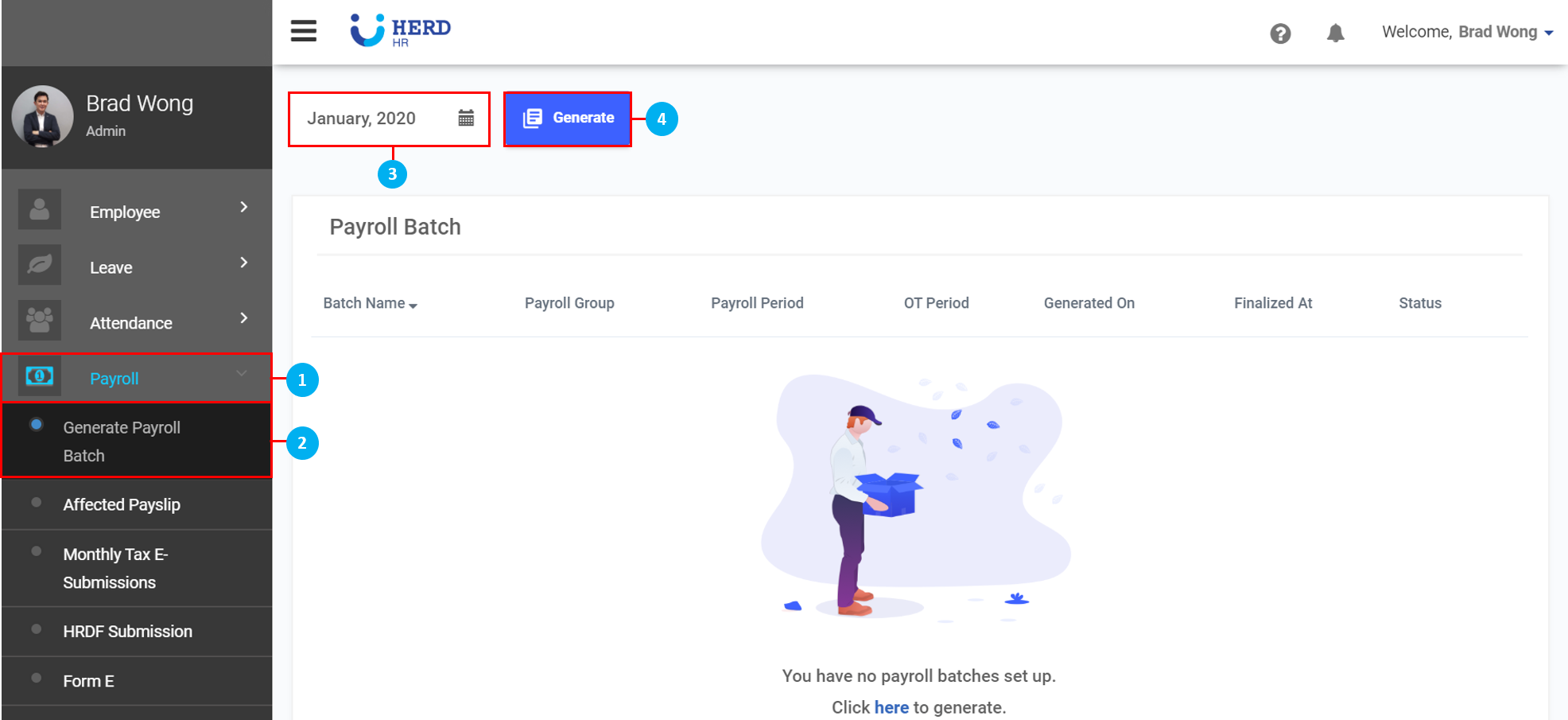
Task: Open the hamburger menu icon
Action: [x=303, y=31]
